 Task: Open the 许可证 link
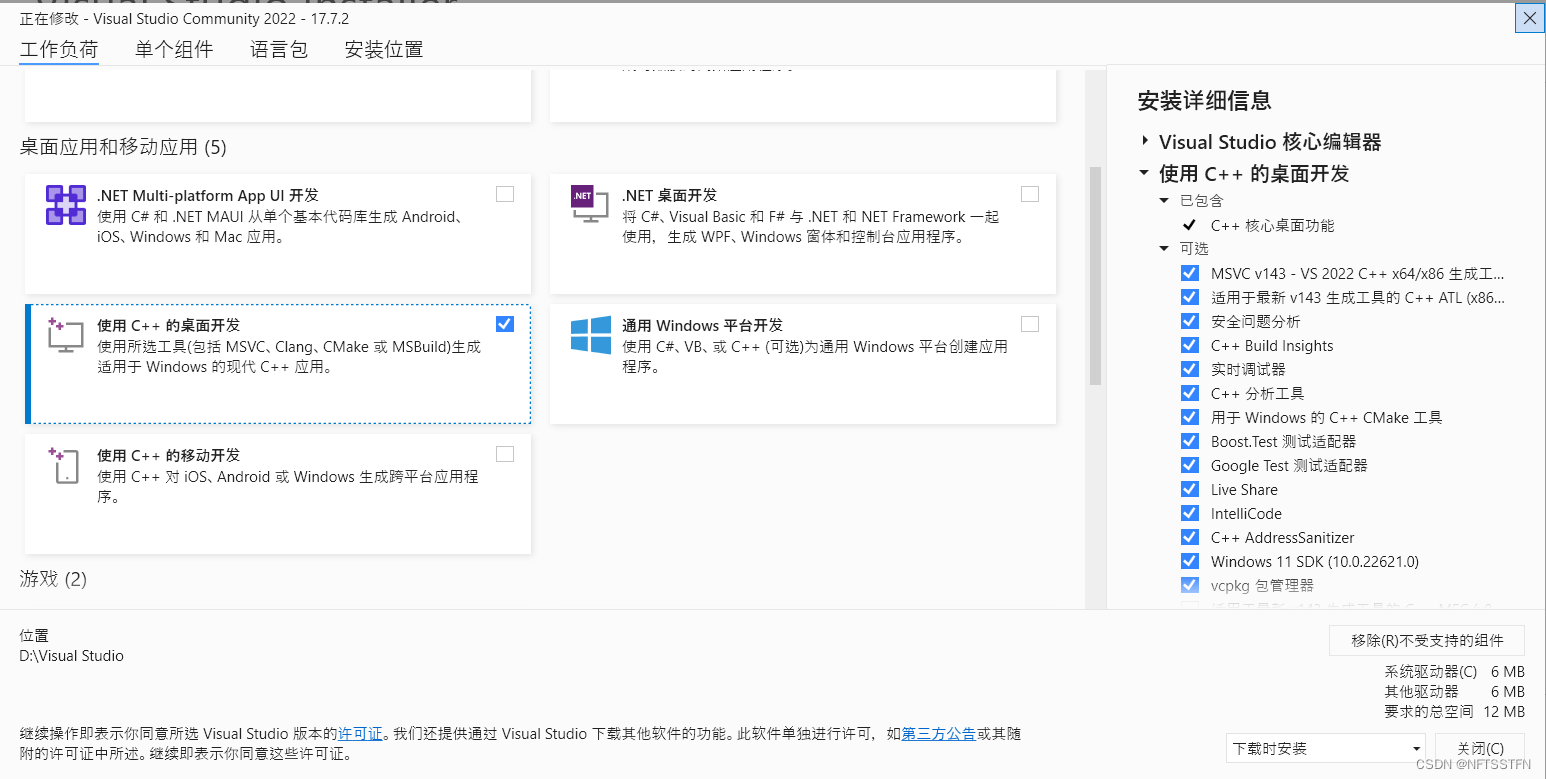click(x=359, y=733)
